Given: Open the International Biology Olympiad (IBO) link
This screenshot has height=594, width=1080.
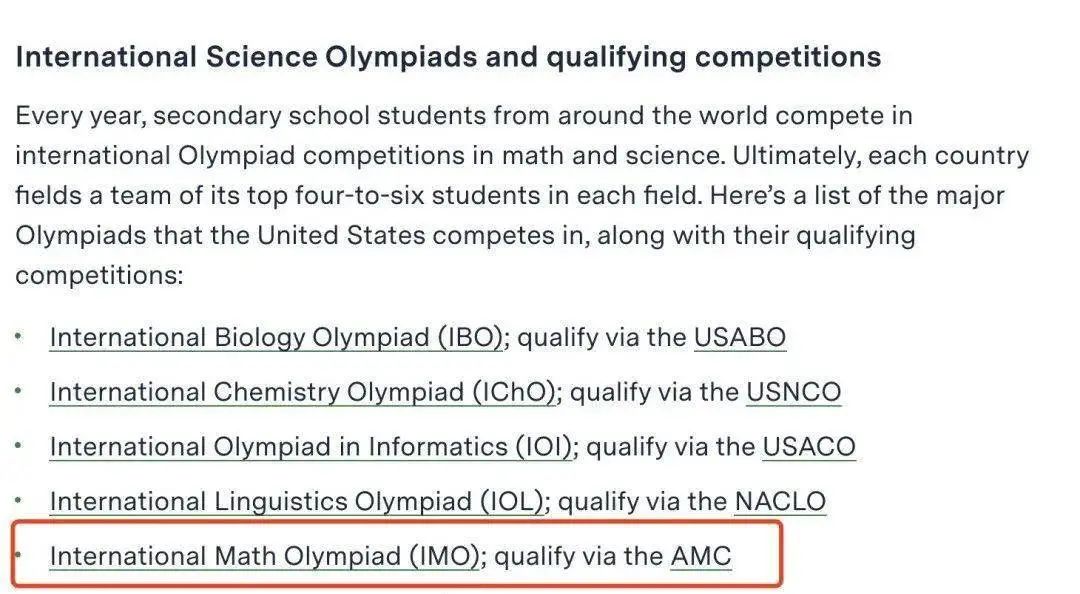Looking at the screenshot, I should 276,338.
